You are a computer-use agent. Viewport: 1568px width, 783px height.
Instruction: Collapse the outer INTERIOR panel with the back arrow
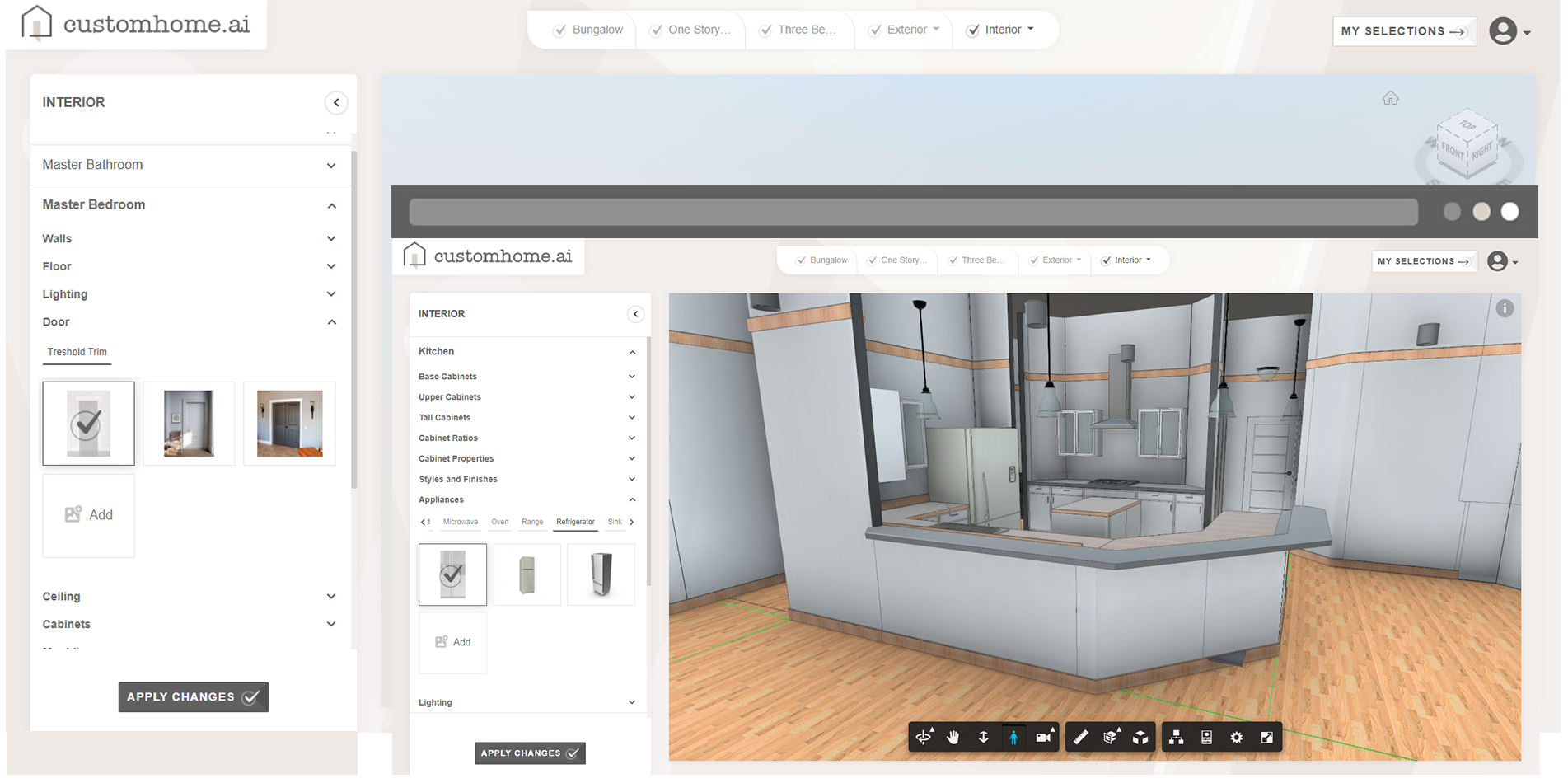click(336, 103)
